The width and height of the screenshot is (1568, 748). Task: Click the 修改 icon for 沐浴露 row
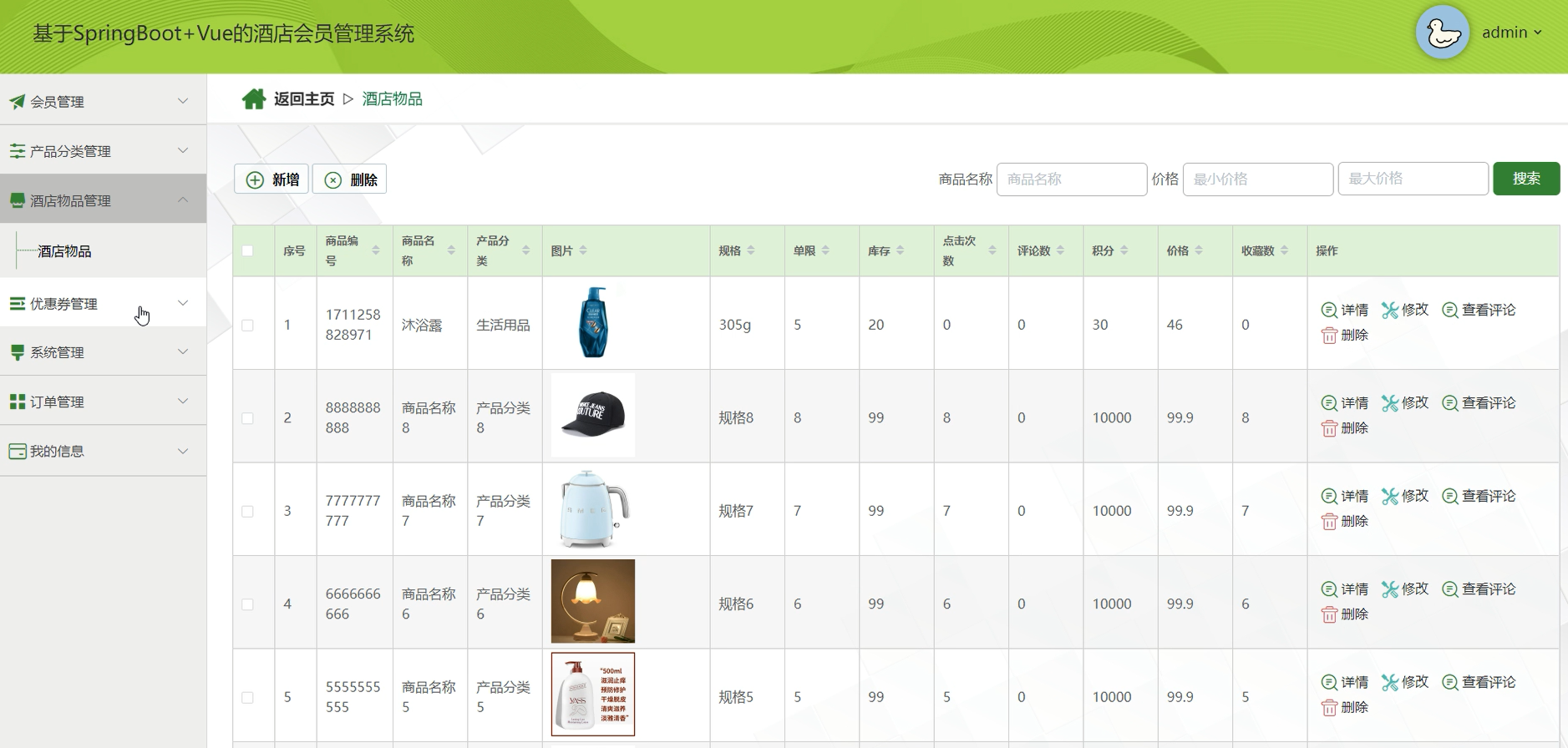(x=1390, y=310)
